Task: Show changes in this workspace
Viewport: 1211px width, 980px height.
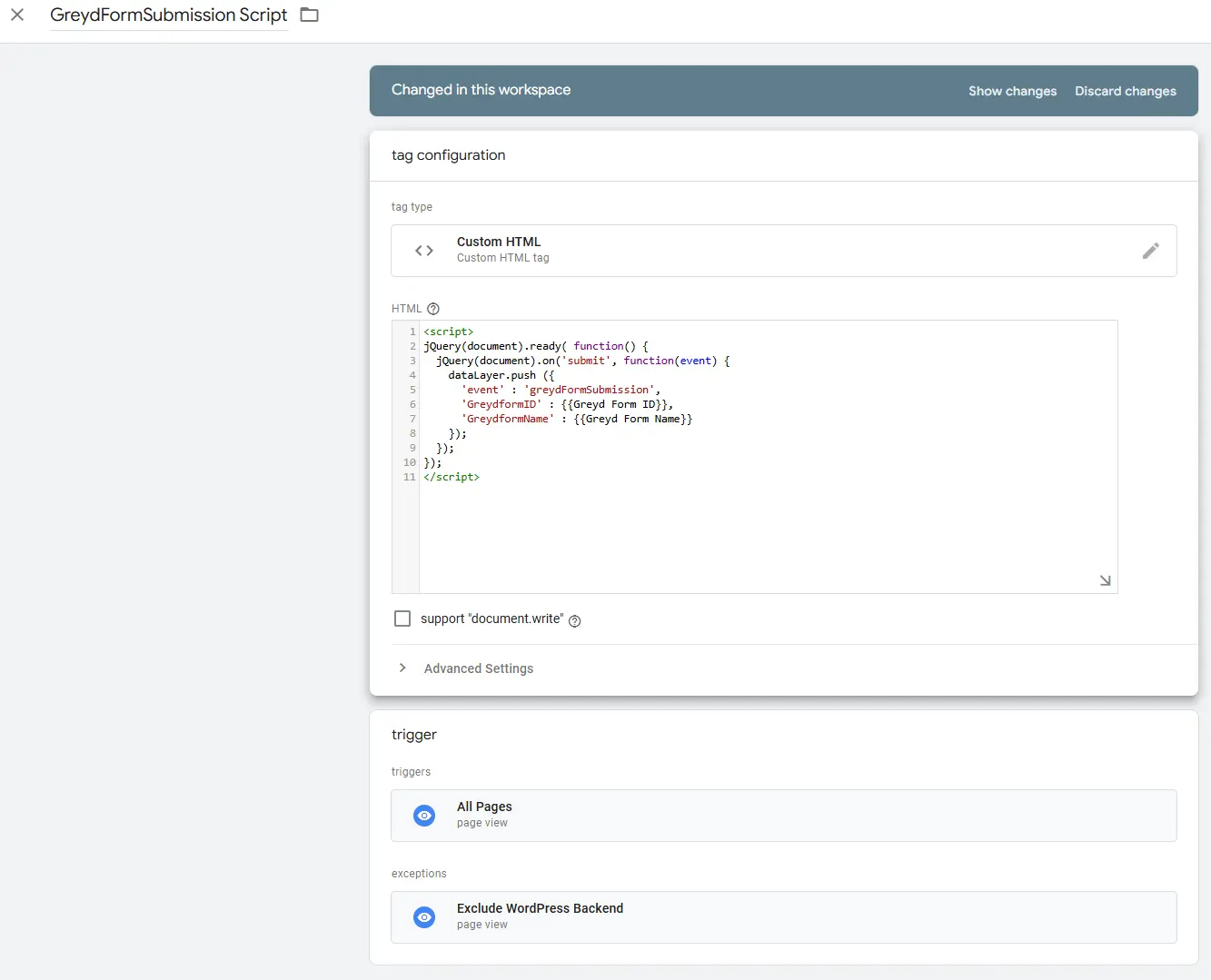Action: point(1012,91)
